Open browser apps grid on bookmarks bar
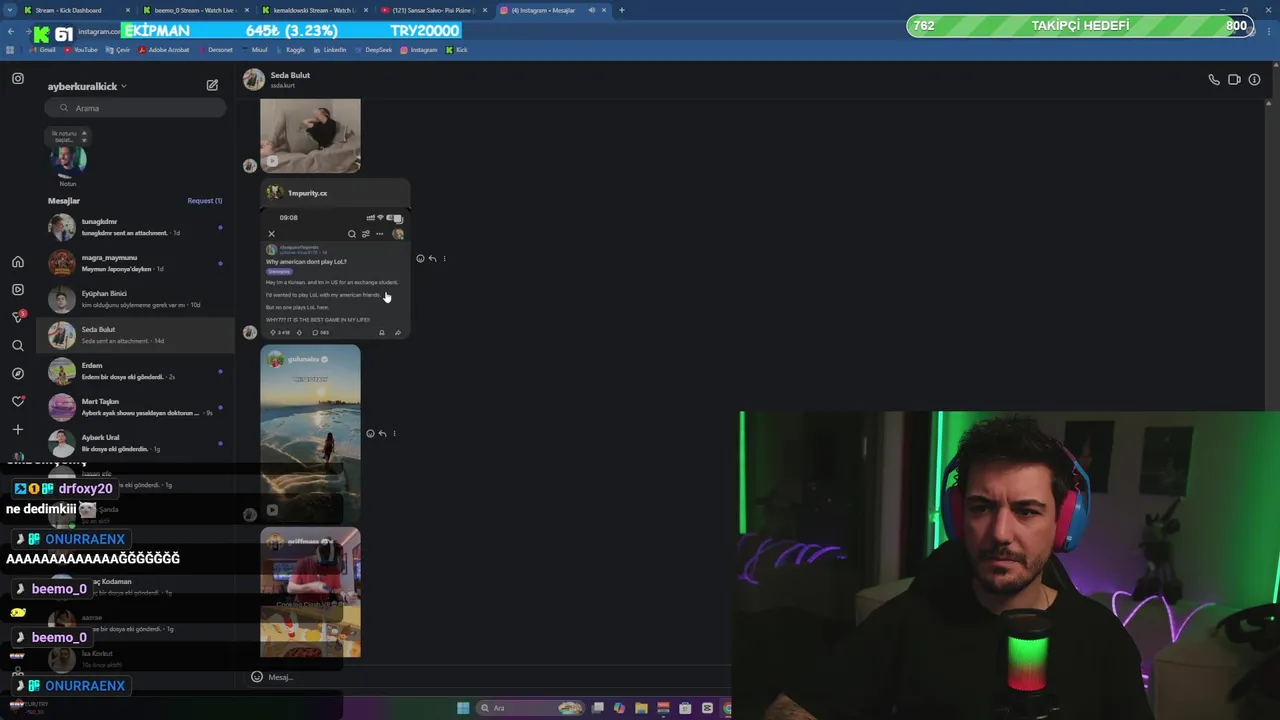1280x720 pixels. 10,50
